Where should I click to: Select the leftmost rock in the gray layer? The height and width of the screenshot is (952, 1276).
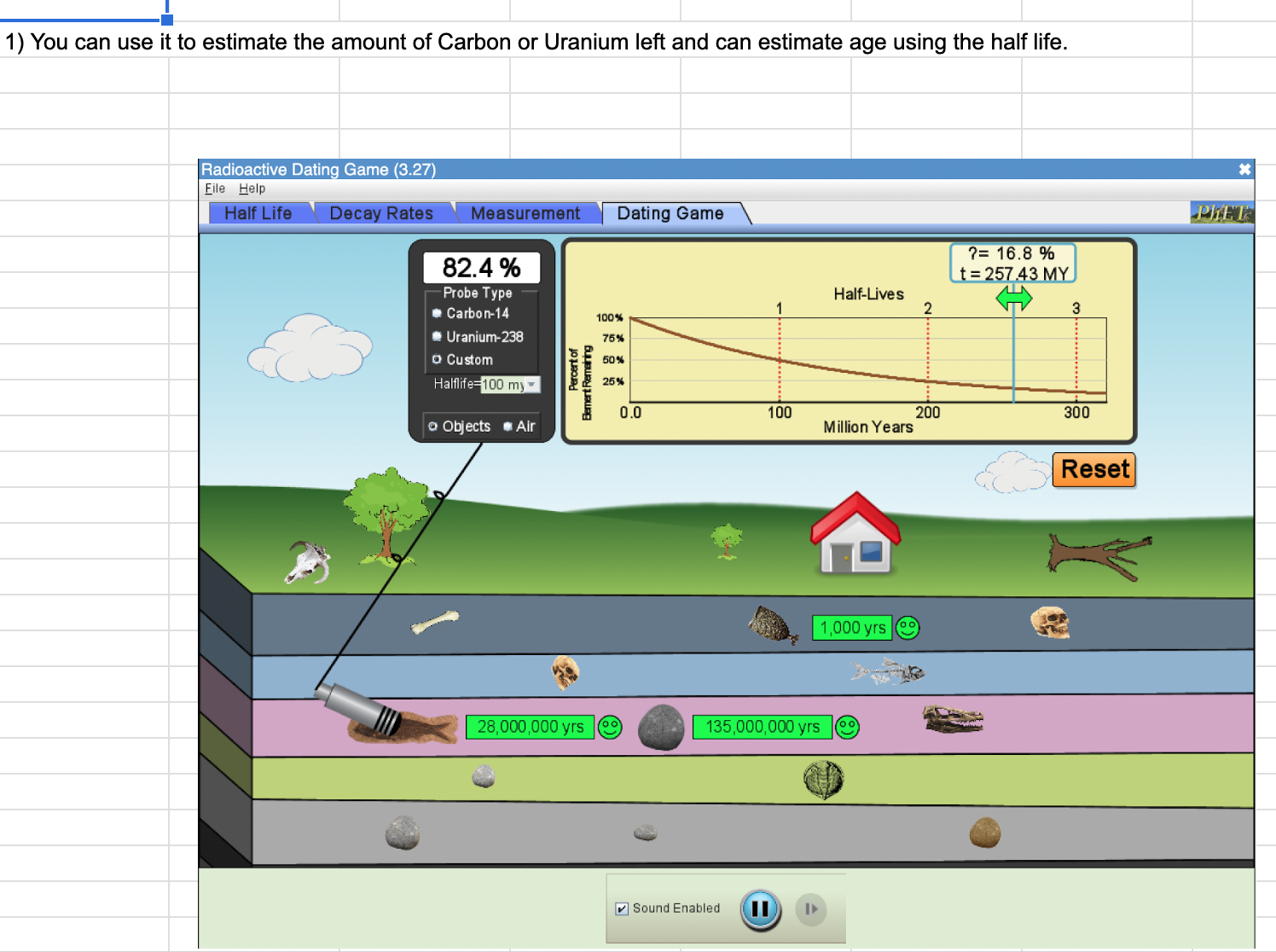(403, 833)
